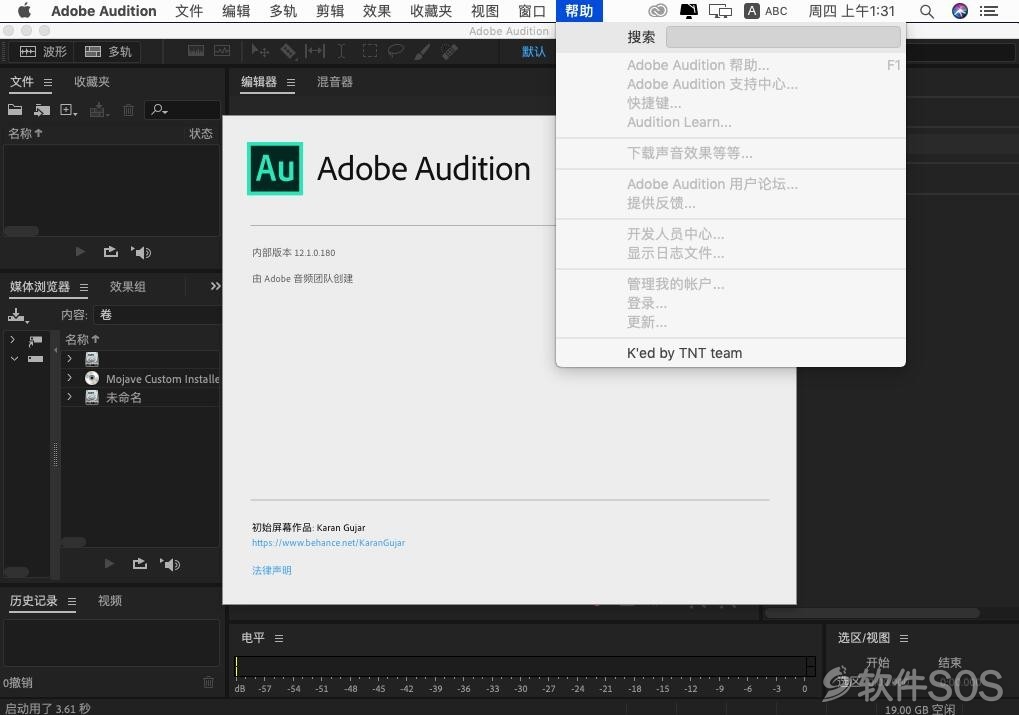Click History panel trash icon
The height and width of the screenshot is (715, 1019).
(209, 682)
